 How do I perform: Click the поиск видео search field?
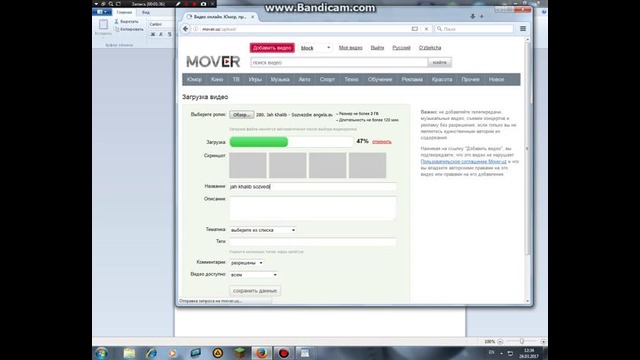pos(339,62)
